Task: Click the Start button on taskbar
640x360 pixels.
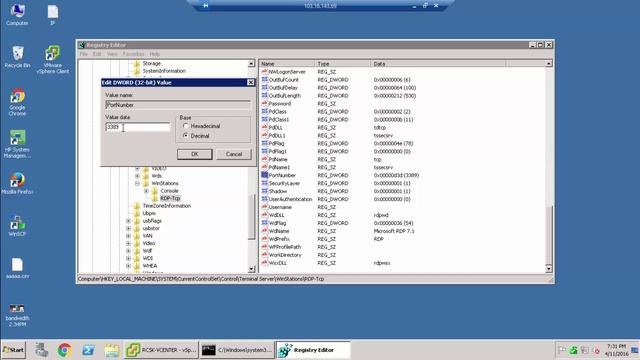Action: 13,350
